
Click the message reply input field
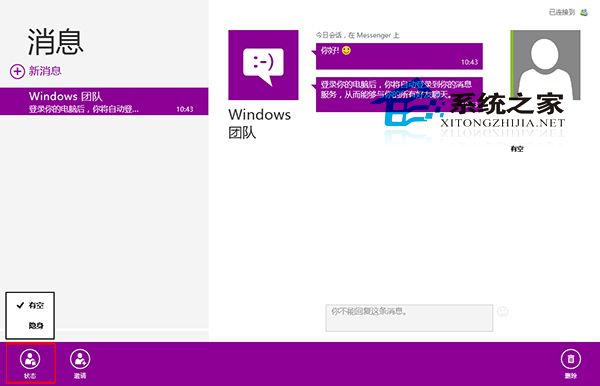[x=409, y=318]
